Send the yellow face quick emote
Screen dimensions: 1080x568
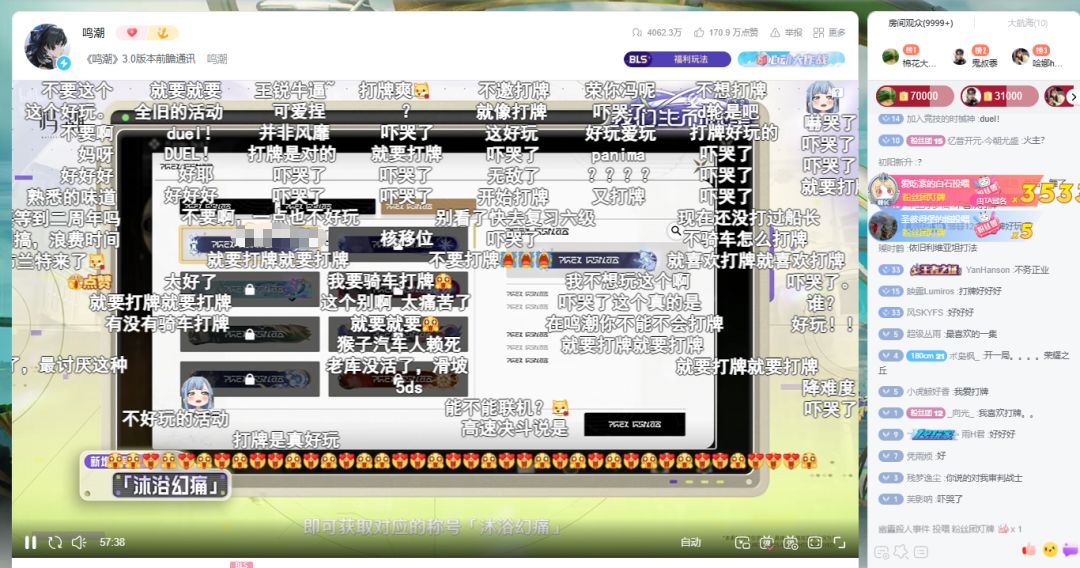click(1050, 549)
